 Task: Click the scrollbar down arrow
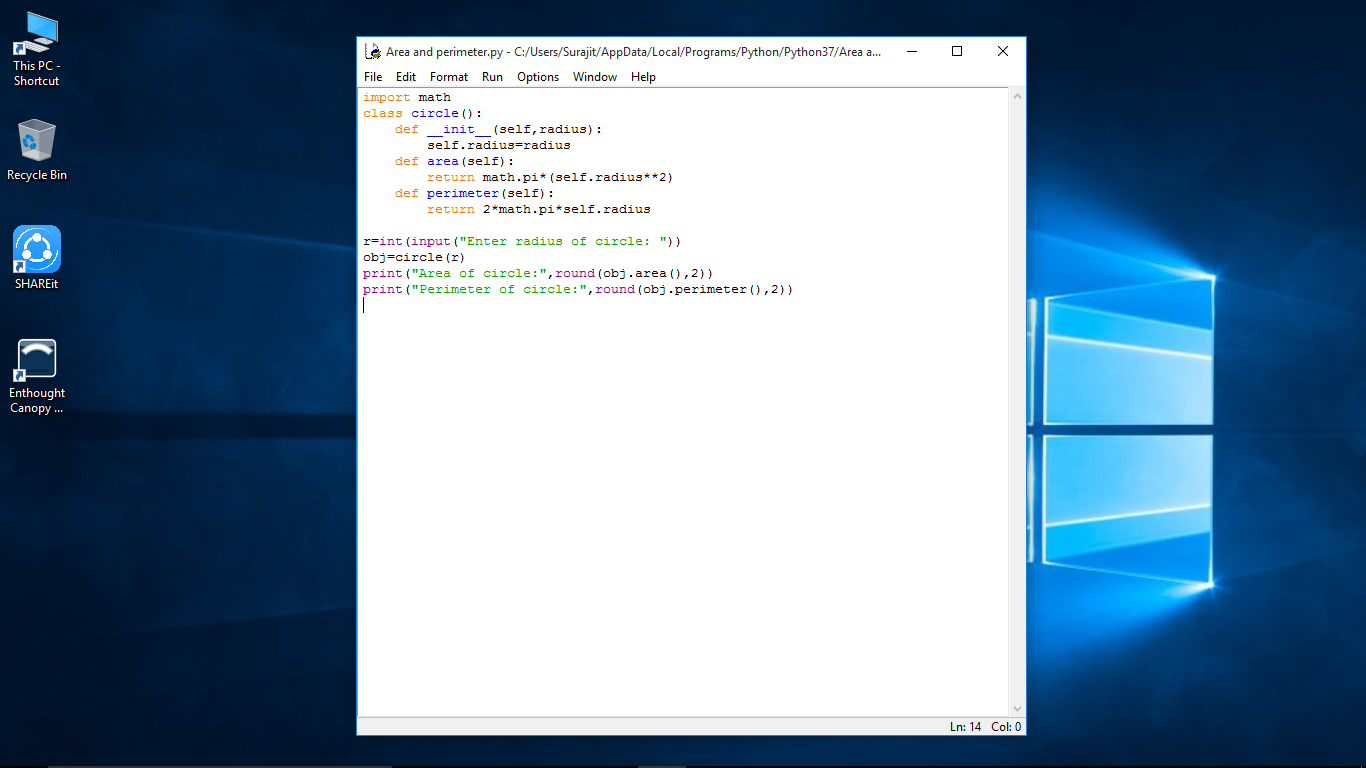[x=1017, y=707]
